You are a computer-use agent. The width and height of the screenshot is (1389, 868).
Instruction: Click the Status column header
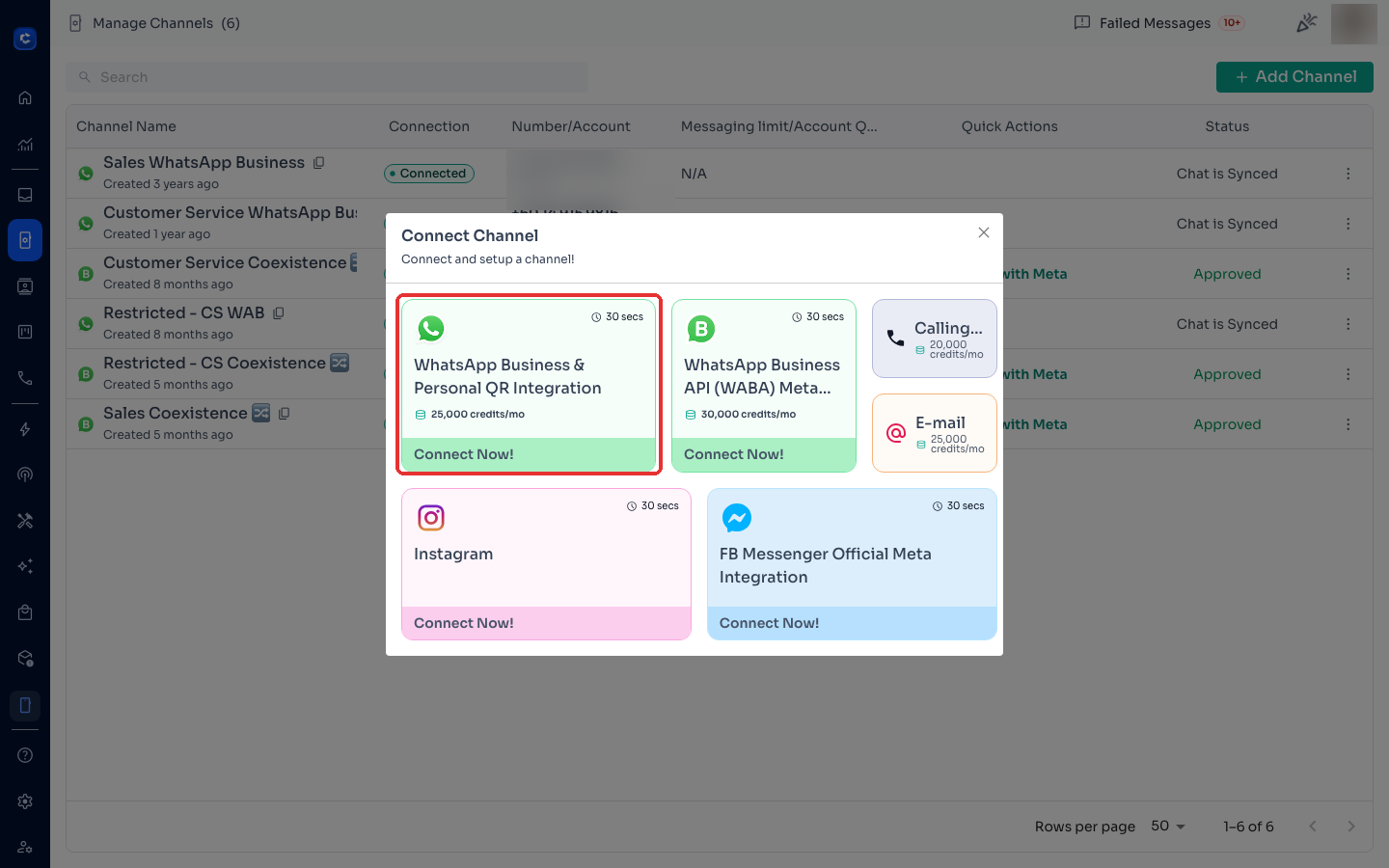(1227, 126)
